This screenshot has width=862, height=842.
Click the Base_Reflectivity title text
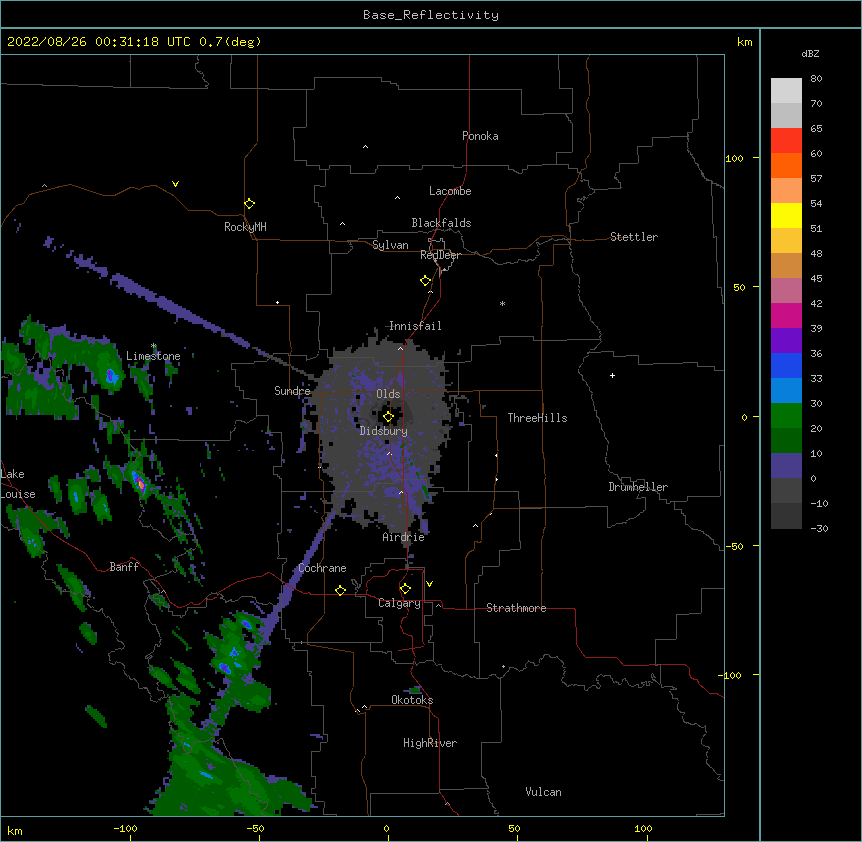coord(431,15)
